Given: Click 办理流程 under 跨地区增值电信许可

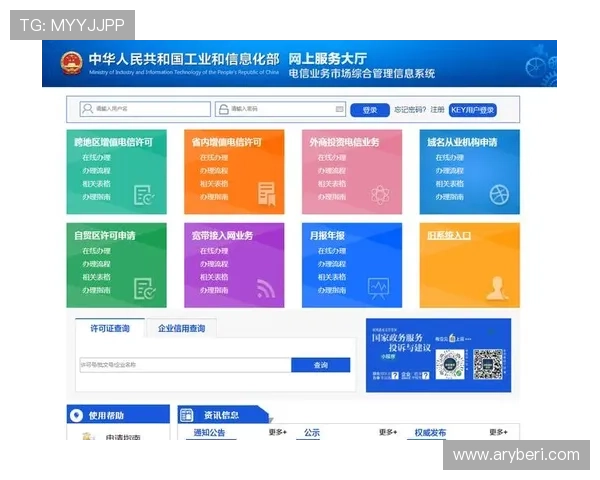Looking at the screenshot, I should click(x=96, y=171).
